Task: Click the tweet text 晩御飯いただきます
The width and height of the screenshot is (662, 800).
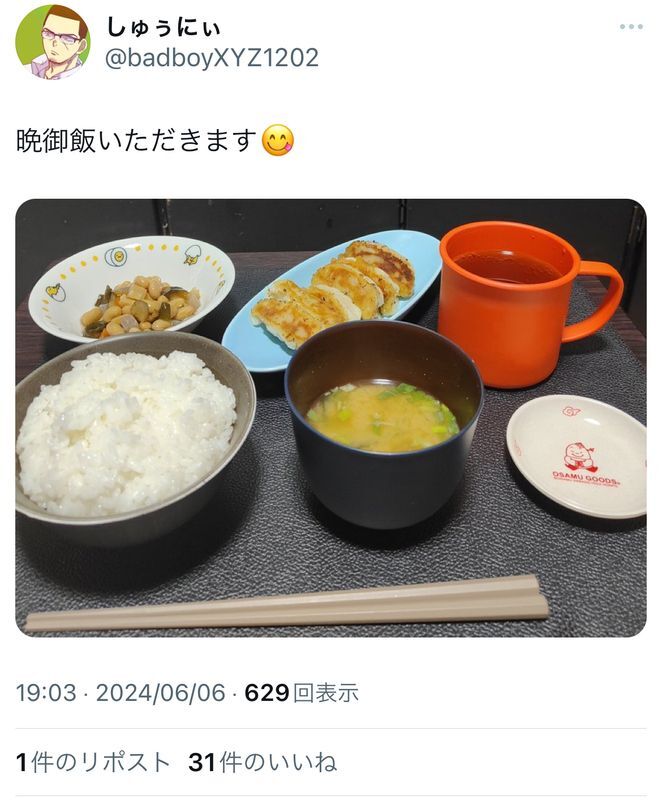Action: pyautogui.click(x=136, y=140)
